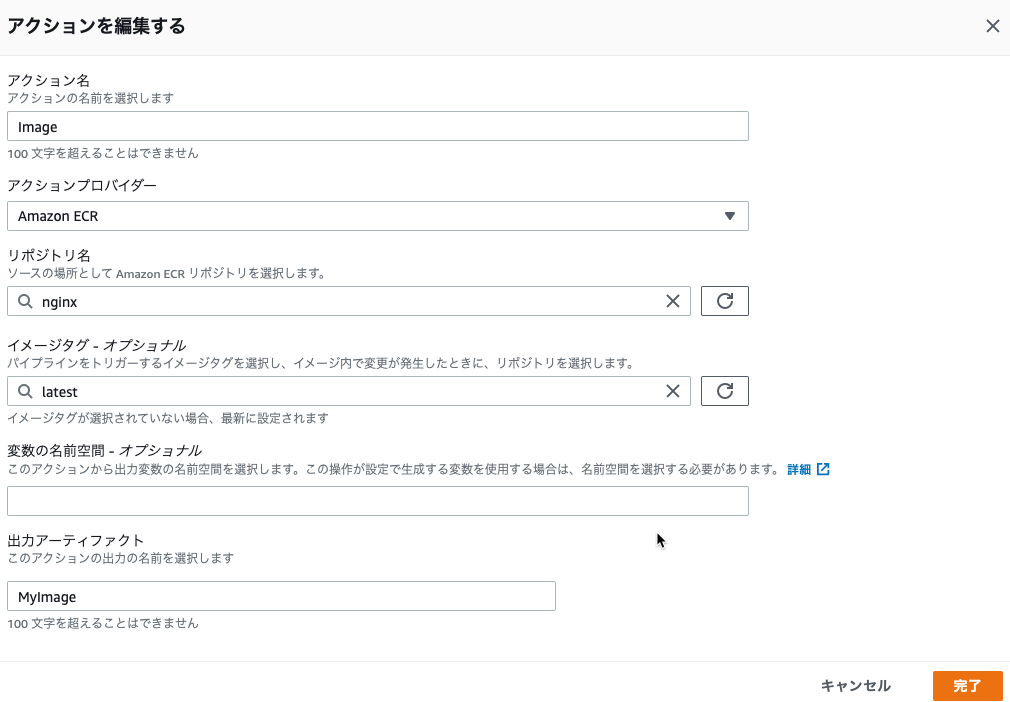Click the orange 完了 done button
The width and height of the screenshot is (1010, 702).
click(x=967, y=686)
